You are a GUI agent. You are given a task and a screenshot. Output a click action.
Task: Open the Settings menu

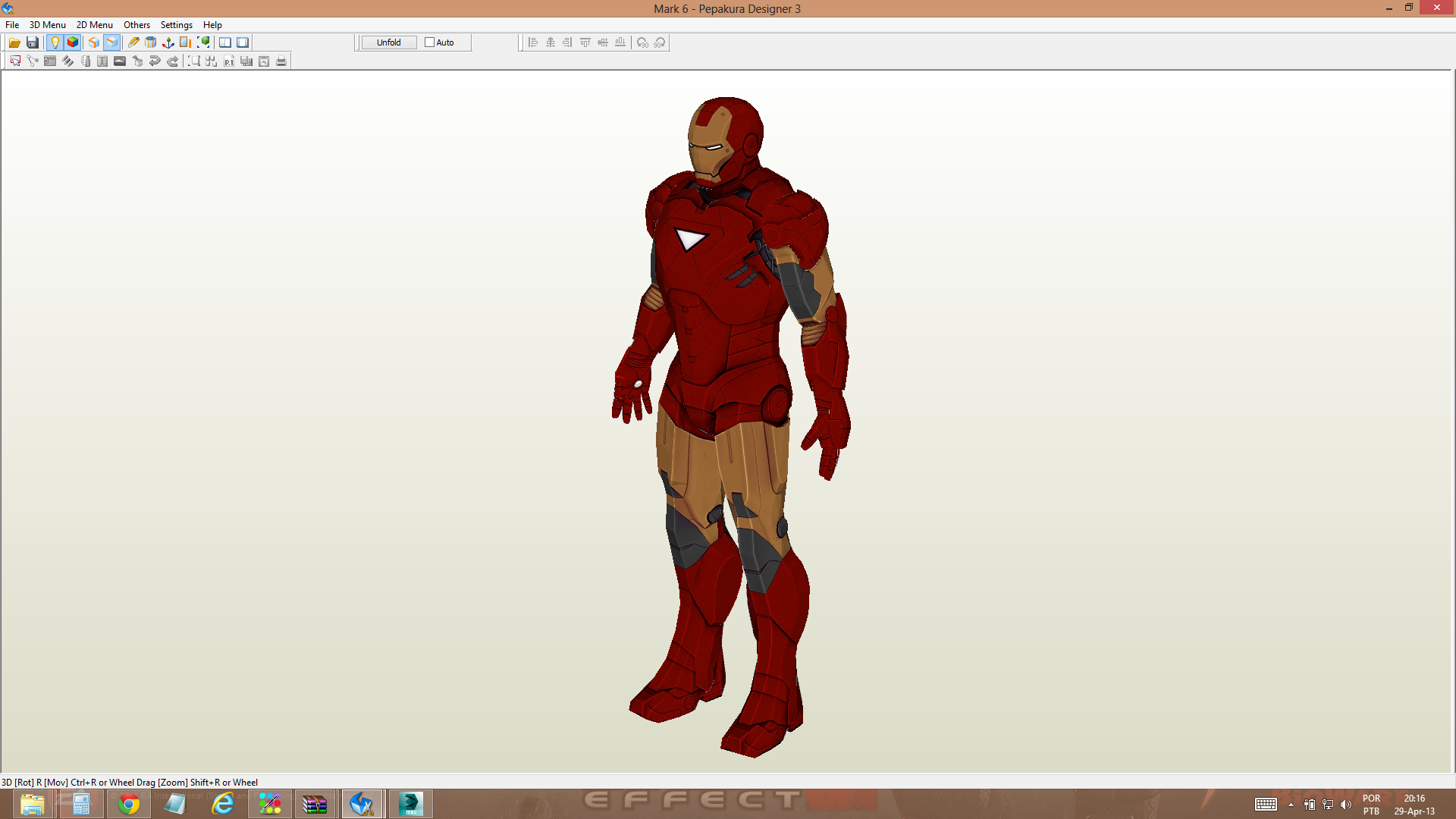[176, 25]
